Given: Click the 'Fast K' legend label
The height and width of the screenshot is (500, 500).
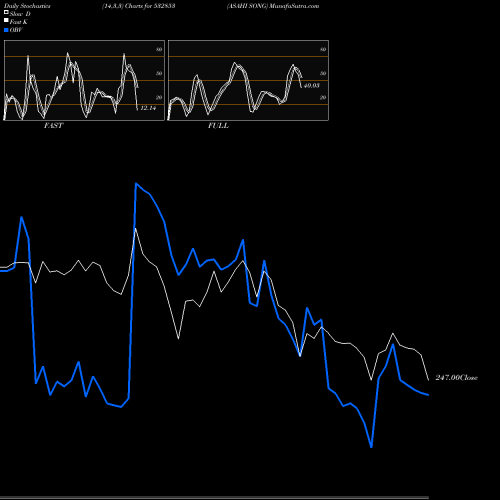Looking at the screenshot, I should (x=19, y=22).
